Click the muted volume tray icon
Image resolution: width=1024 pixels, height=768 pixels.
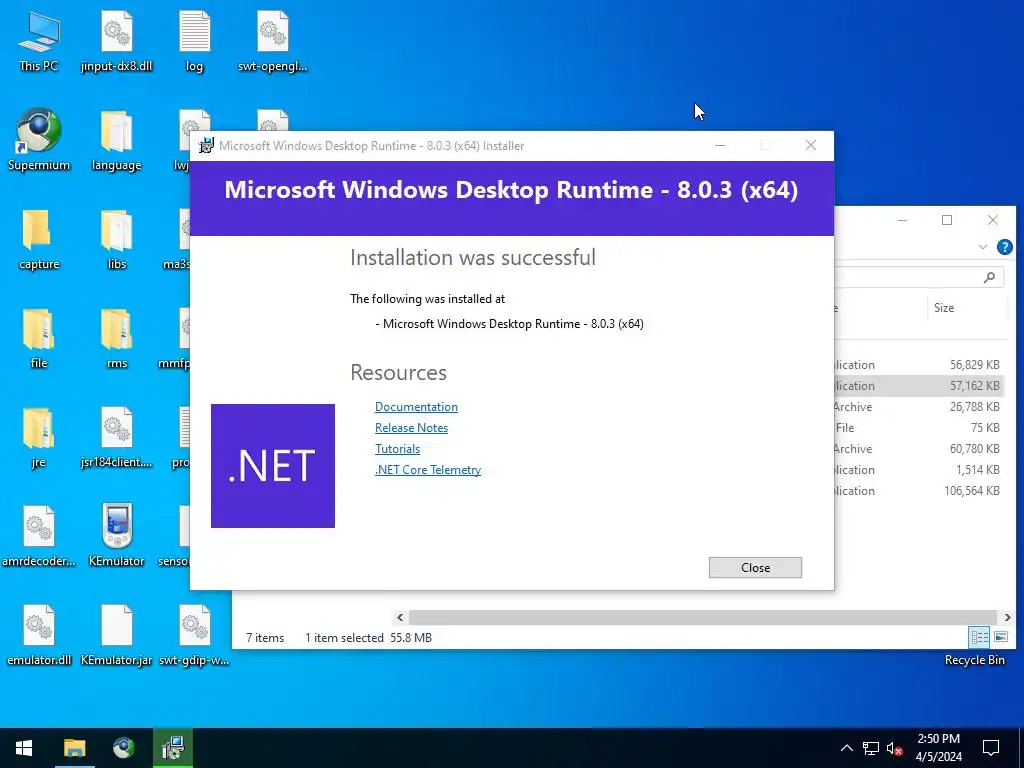895,748
